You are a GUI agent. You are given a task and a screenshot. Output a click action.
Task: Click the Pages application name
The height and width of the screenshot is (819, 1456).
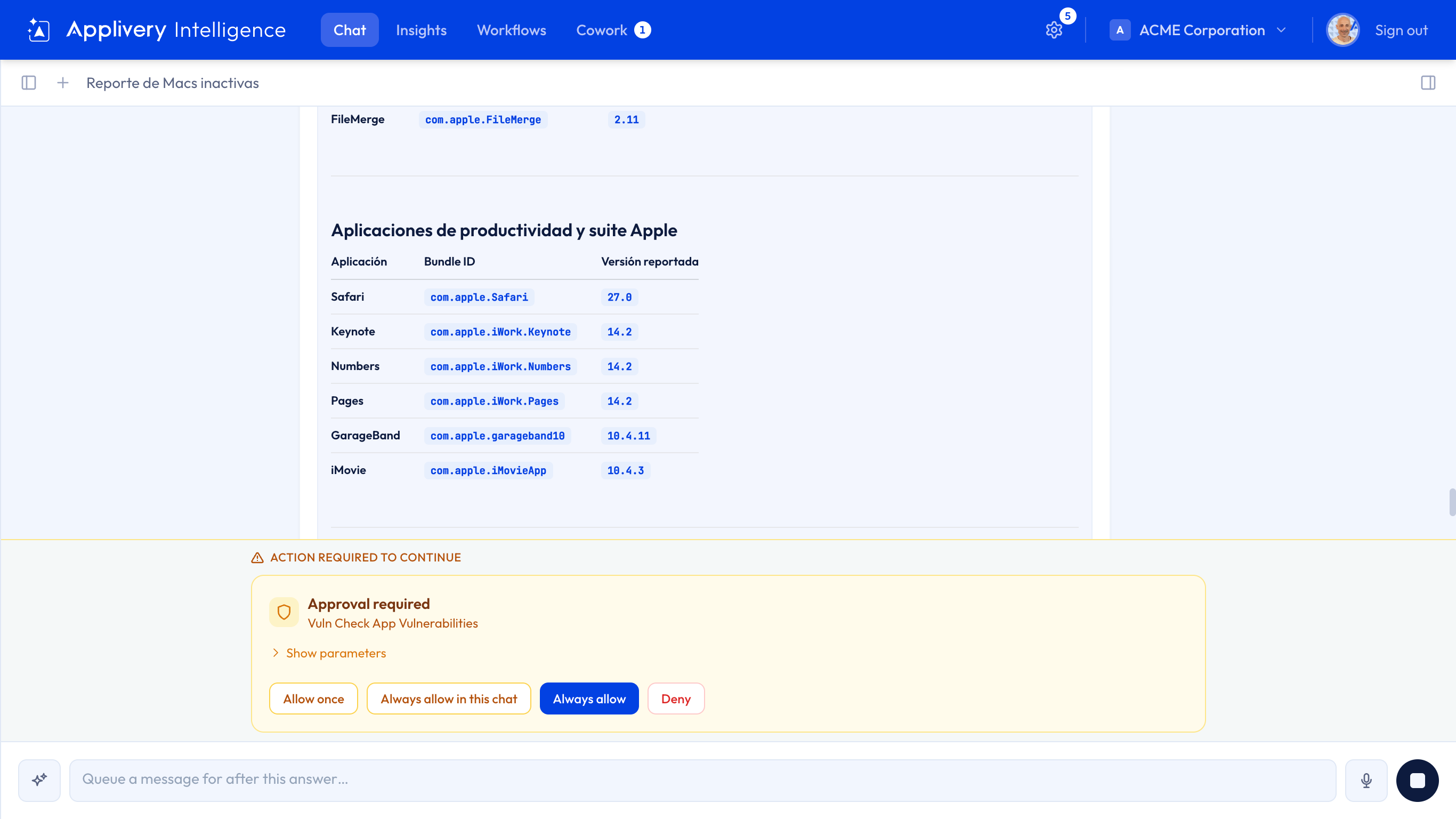click(x=347, y=401)
